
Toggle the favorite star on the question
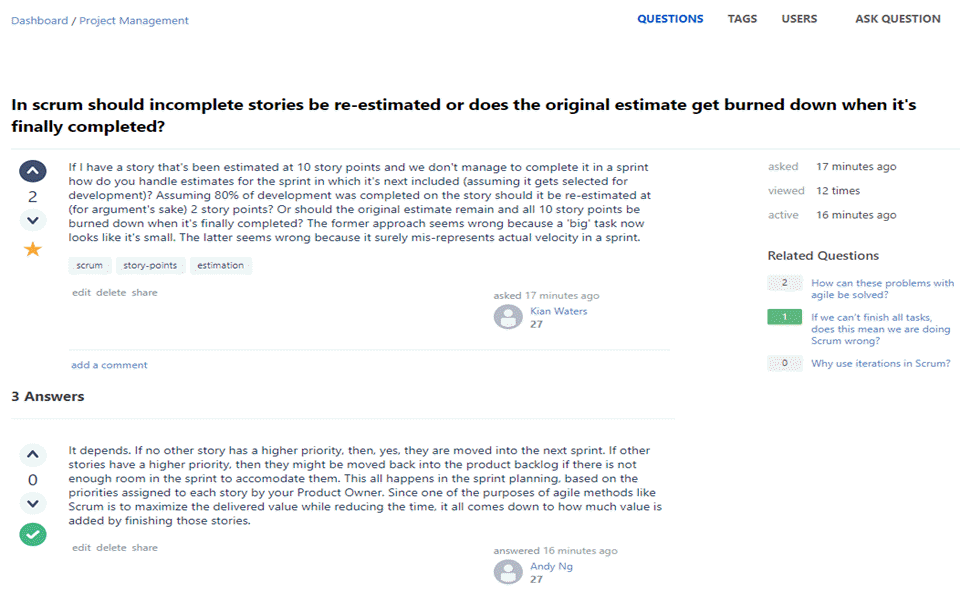33,249
